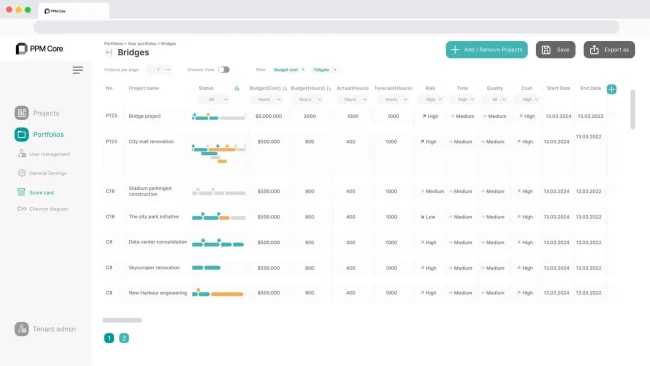Click the PPM Core logo
Viewport: 650px width, 366px height.
39,48
